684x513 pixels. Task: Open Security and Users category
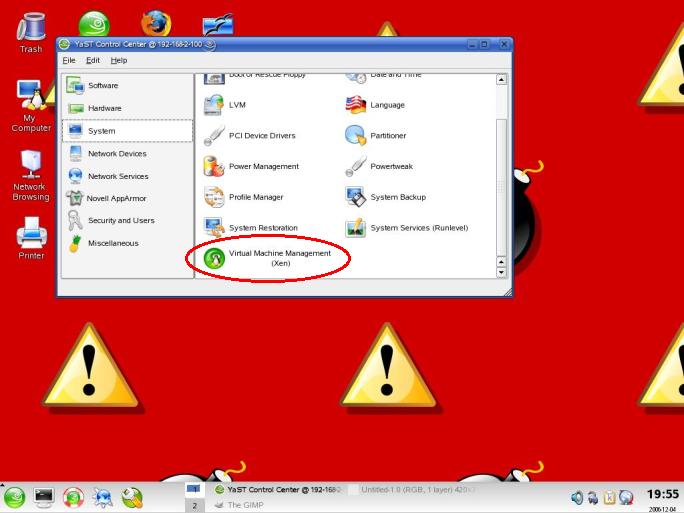127,221
